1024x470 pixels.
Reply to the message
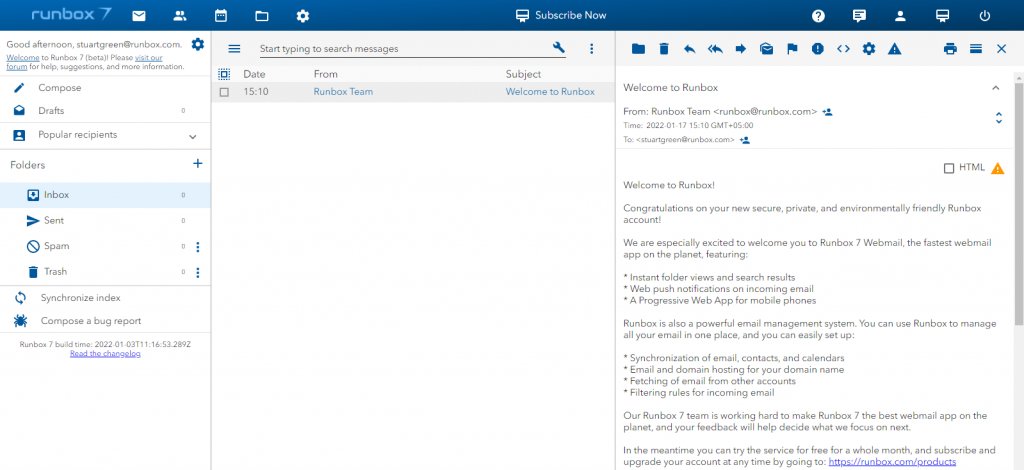tap(690, 48)
